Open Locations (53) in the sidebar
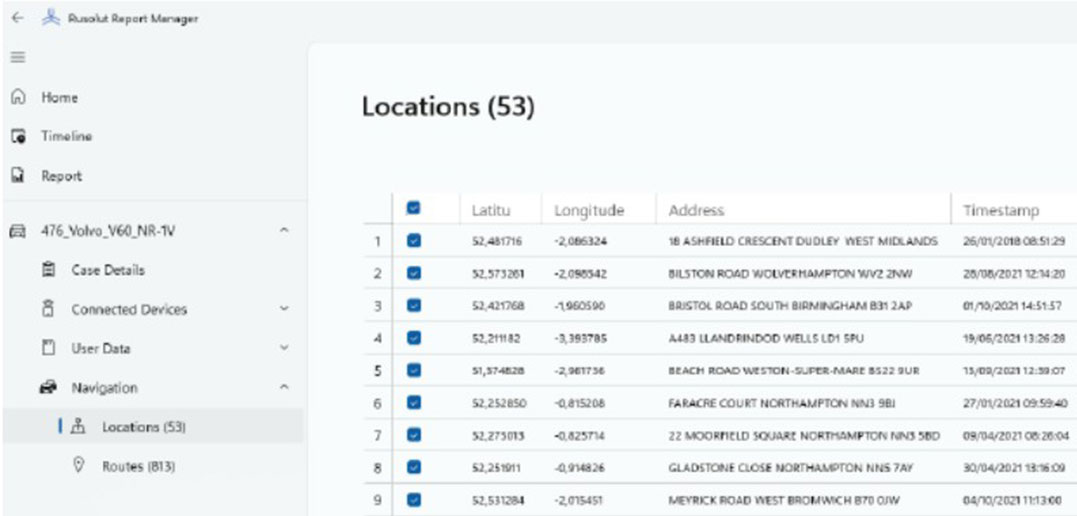The height and width of the screenshot is (516, 1077). (x=144, y=427)
